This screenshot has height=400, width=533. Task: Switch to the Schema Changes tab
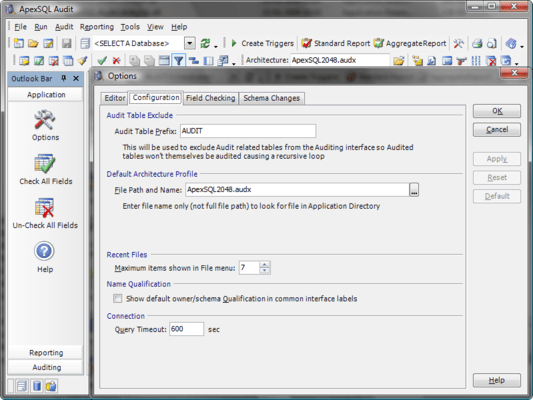pyautogui.click(x=272, y=98)
